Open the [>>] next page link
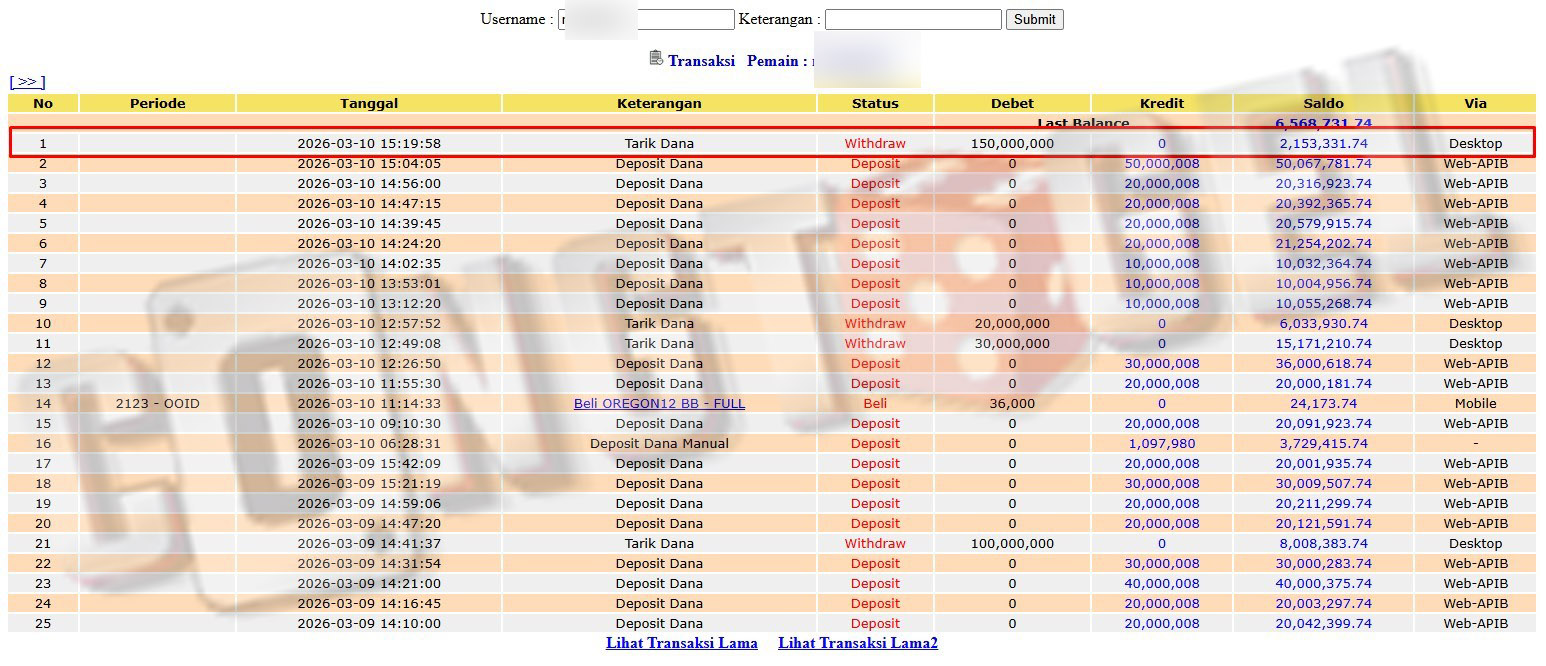The image size is (1546, 666). tap(27, 82)
